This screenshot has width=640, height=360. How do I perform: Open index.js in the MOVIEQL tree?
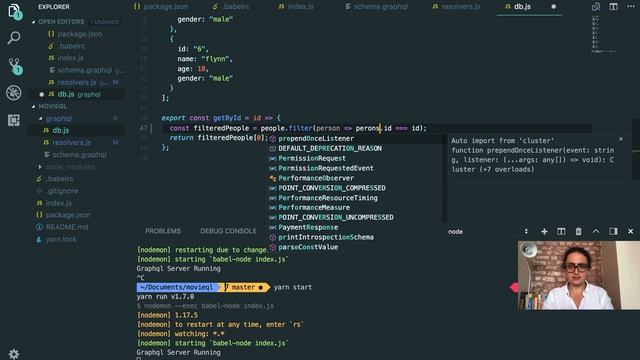[76, 203]
